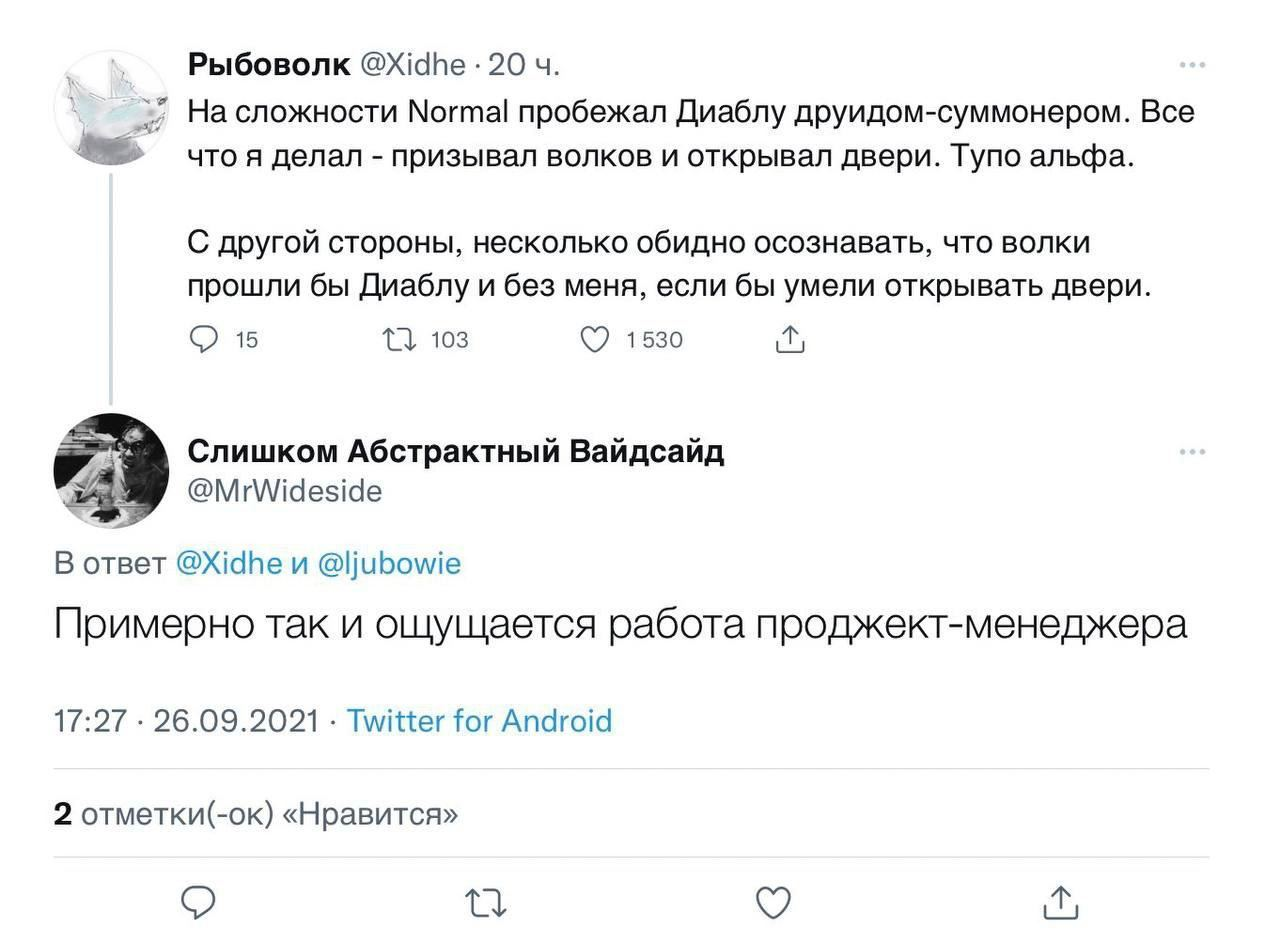Open the more options menu on Рыбоволк's tweet
This screenshot has width=1280, height=942.
1190,63
